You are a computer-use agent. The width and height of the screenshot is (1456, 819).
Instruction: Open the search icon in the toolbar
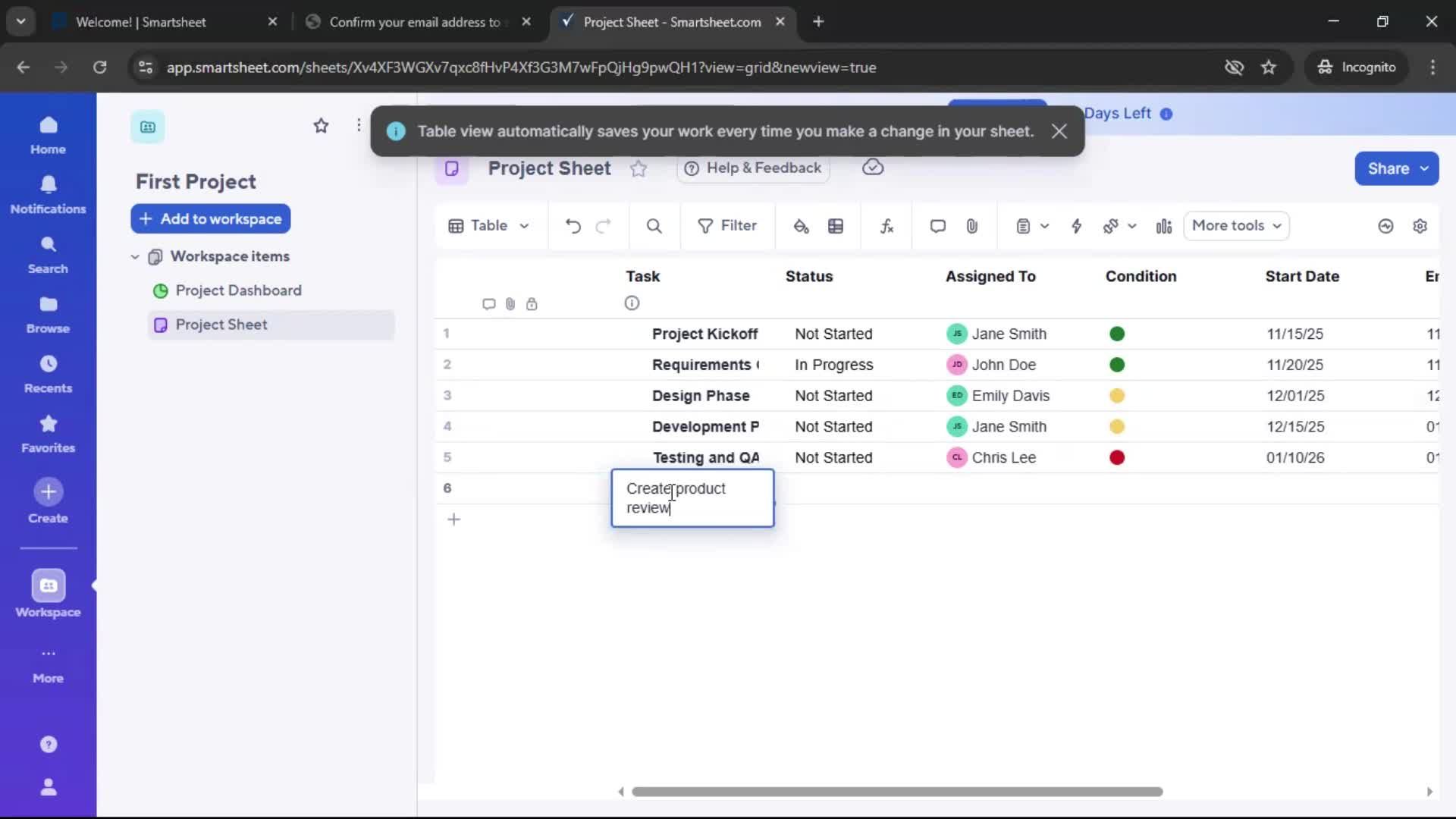(x=654, y=226)
